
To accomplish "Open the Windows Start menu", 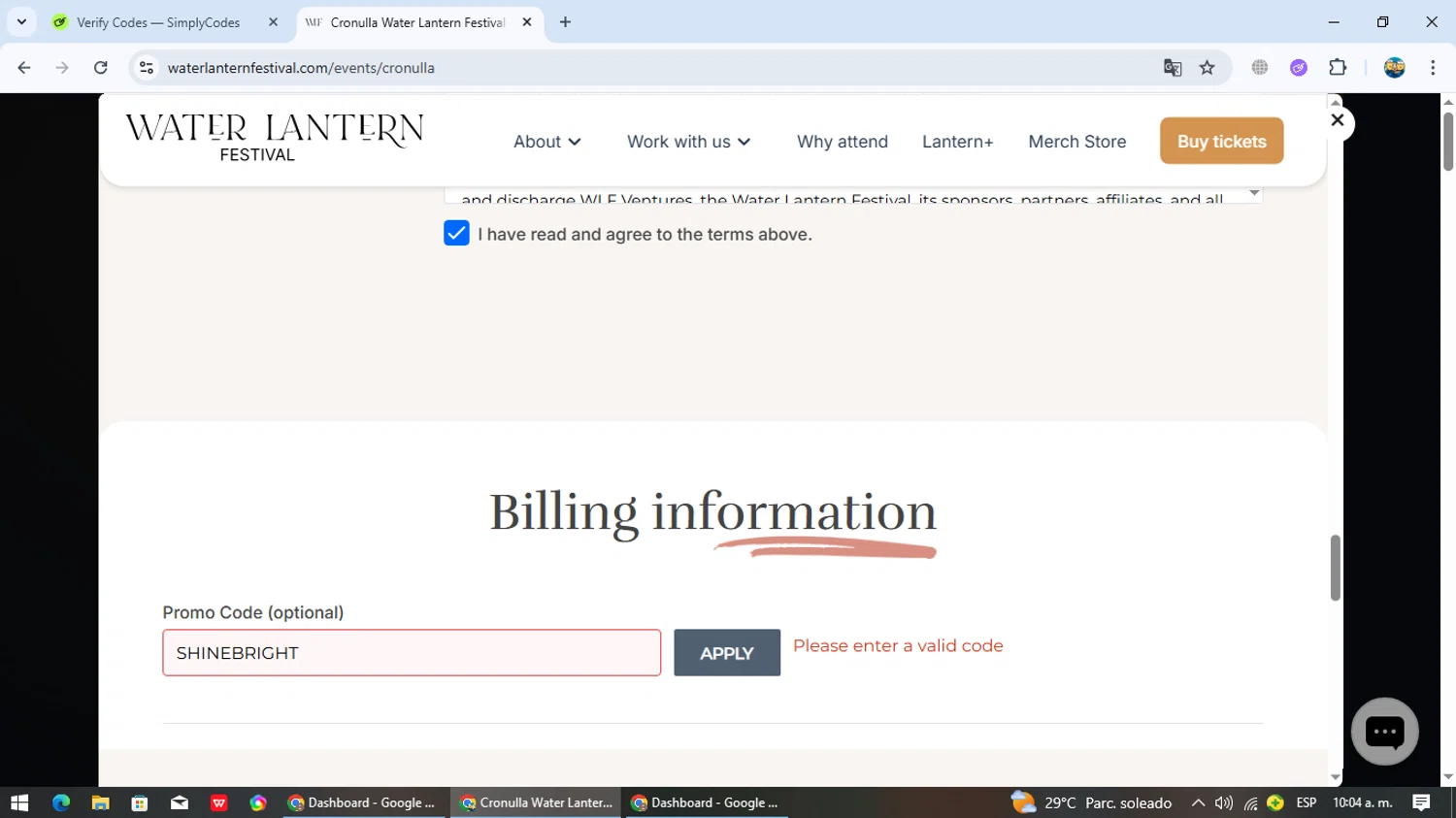I will pyautogui.click(x=19, y=802).
